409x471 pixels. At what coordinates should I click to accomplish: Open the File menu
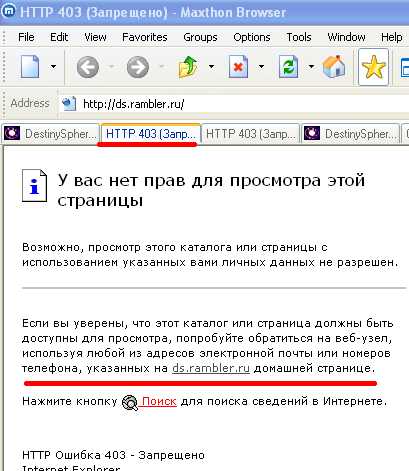coord(26,37)
